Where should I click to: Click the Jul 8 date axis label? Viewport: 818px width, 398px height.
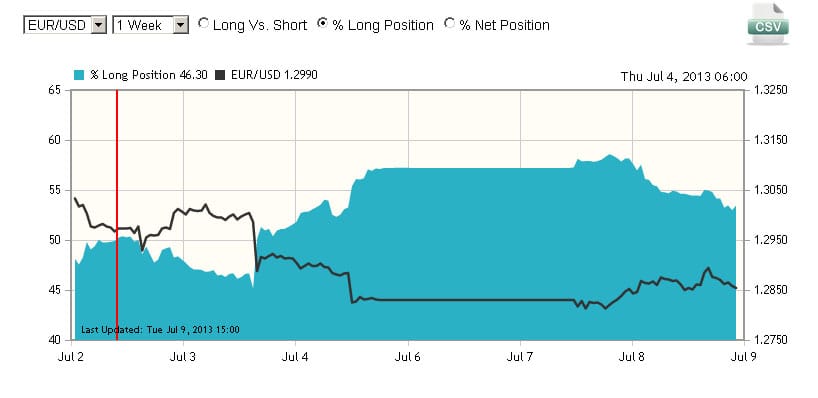(632, 357)
